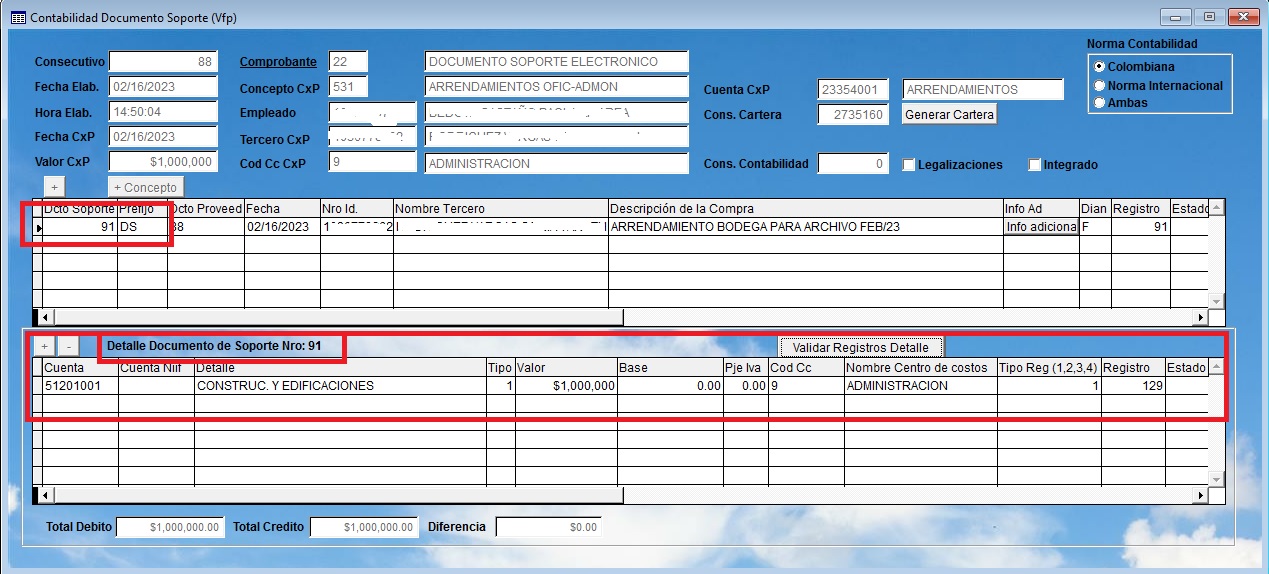Toggle the Integrado checkbox
Viewport: 1269px width, 574px height.
pos(1035,164)
